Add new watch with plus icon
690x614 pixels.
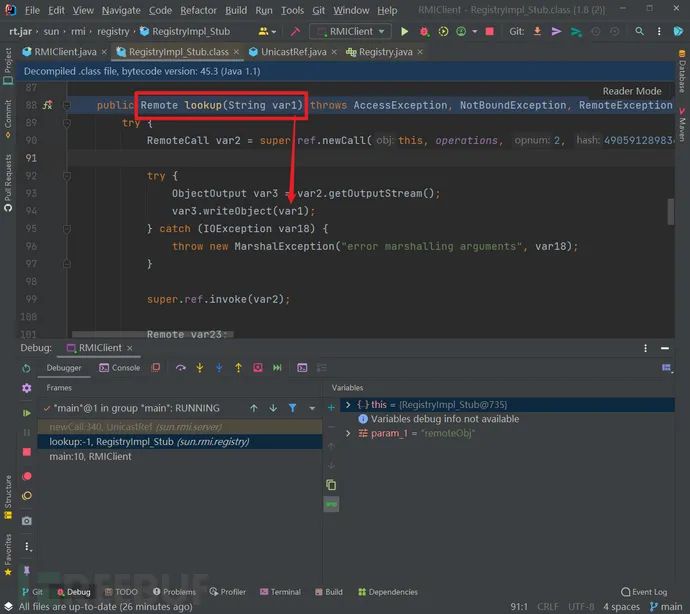[x=331, y=408]
